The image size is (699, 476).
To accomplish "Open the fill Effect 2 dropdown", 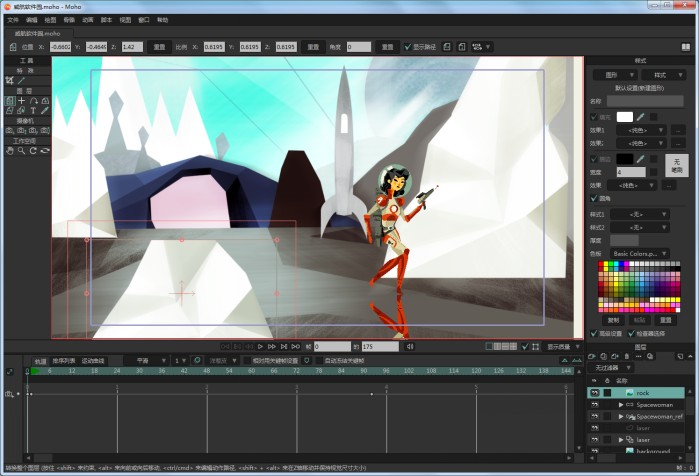I will (641, 143).
